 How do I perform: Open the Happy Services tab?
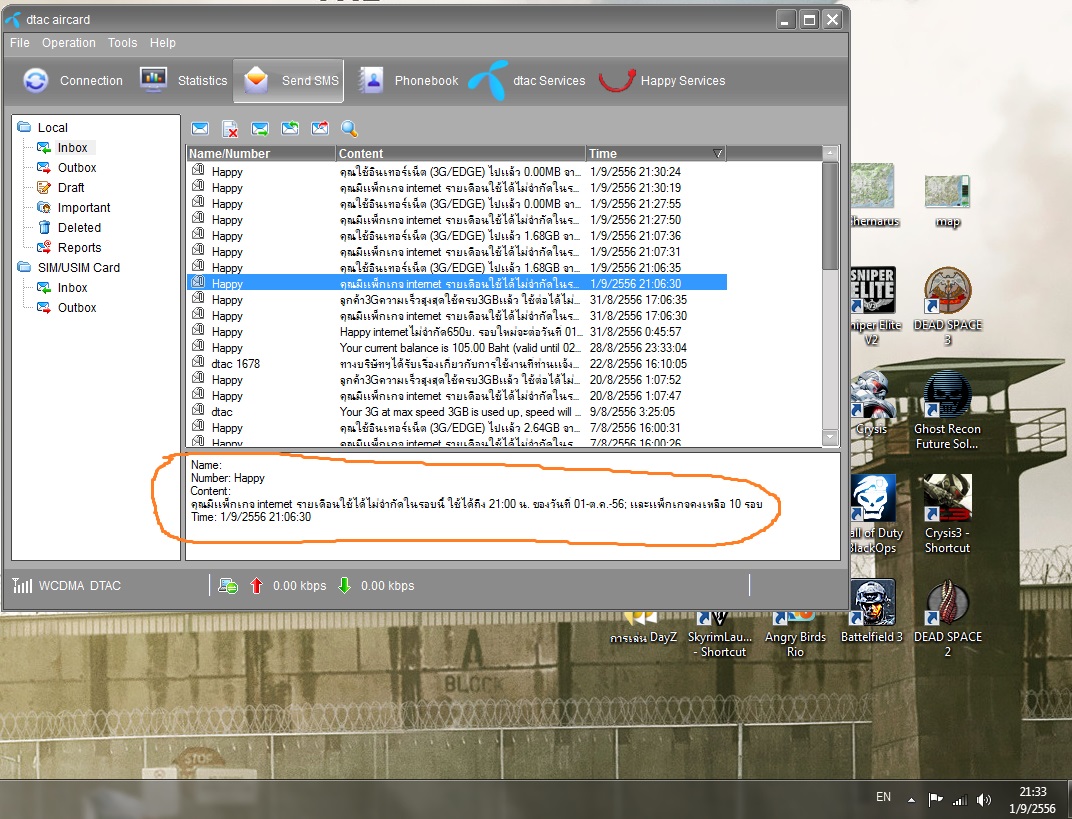click(x=662, y=81)
